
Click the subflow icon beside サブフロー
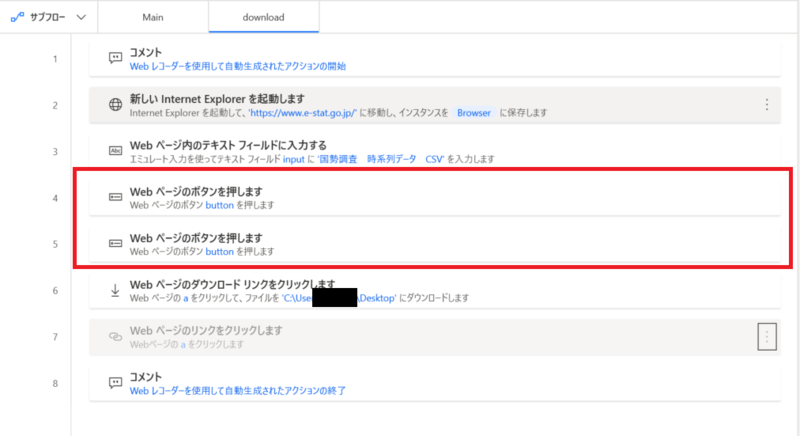(17, 17)
